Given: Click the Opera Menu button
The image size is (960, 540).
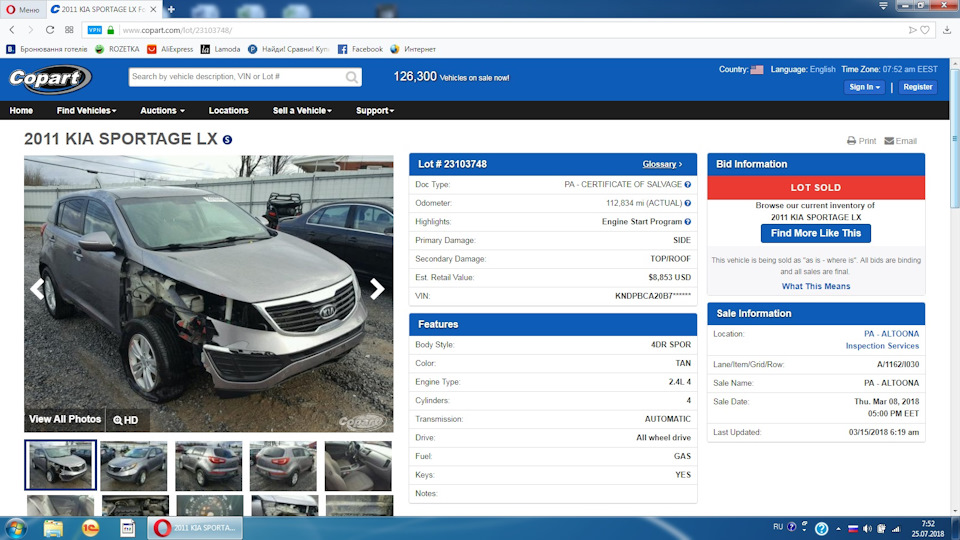Looking at the screenshot, I should 23,9.
